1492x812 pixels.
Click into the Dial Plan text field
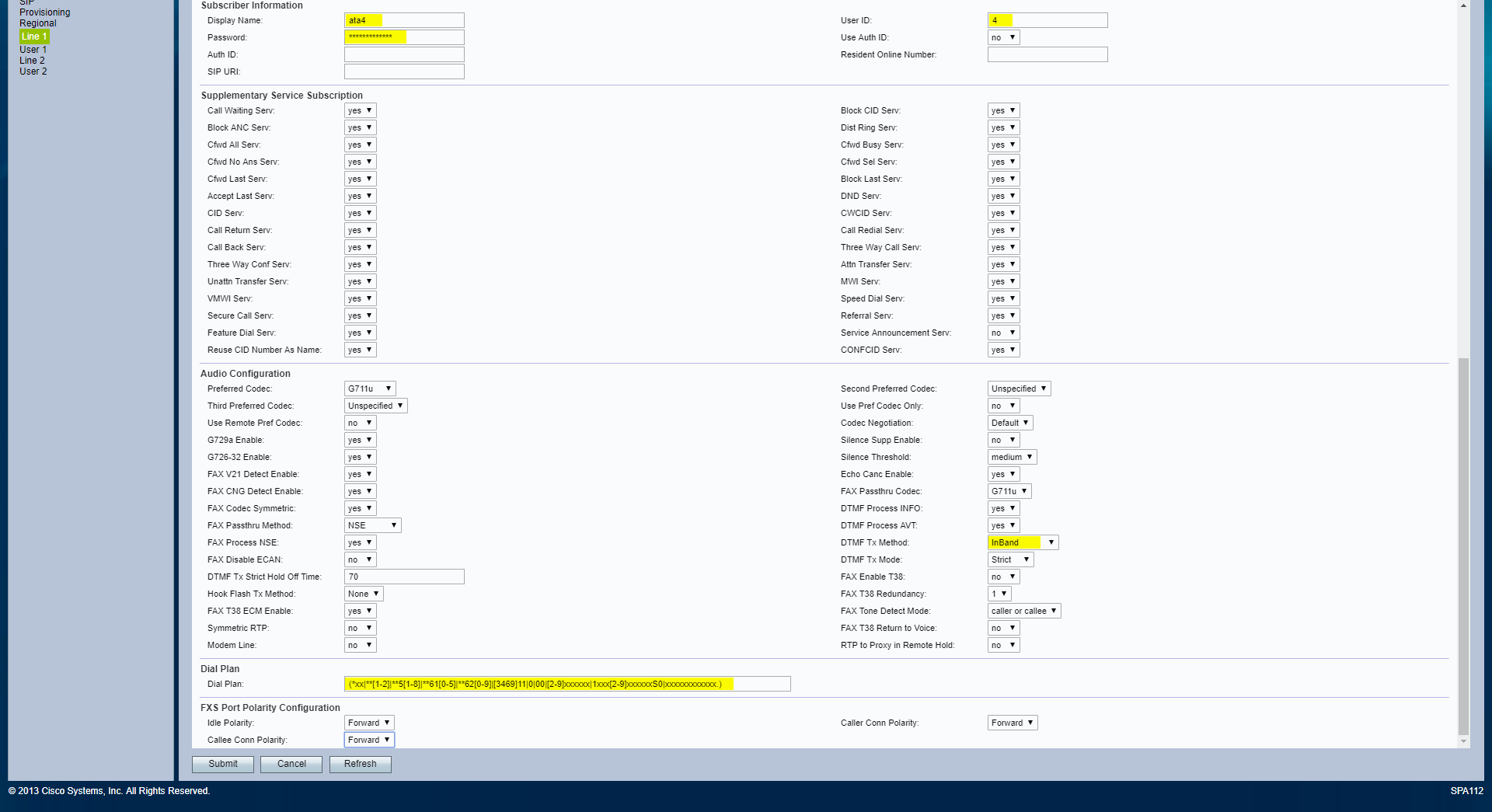pos(566,684)
